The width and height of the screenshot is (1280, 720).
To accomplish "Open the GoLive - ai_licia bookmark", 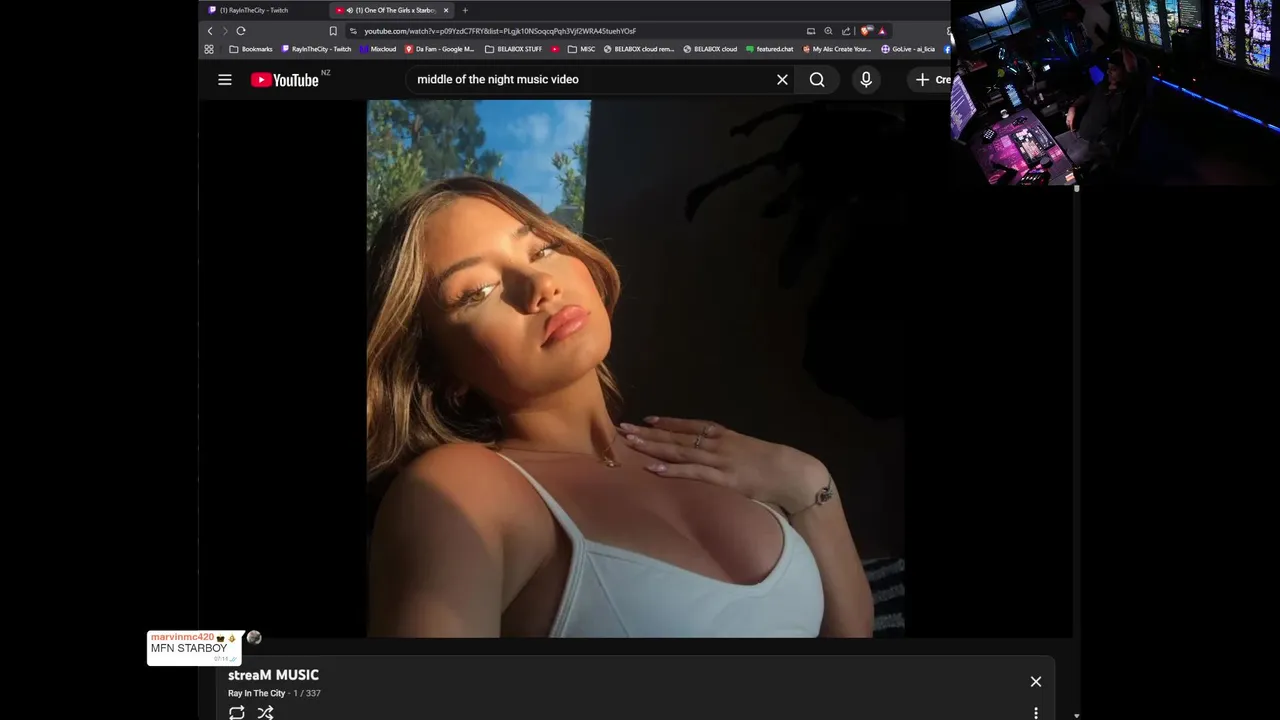I will tap(908, 49).
